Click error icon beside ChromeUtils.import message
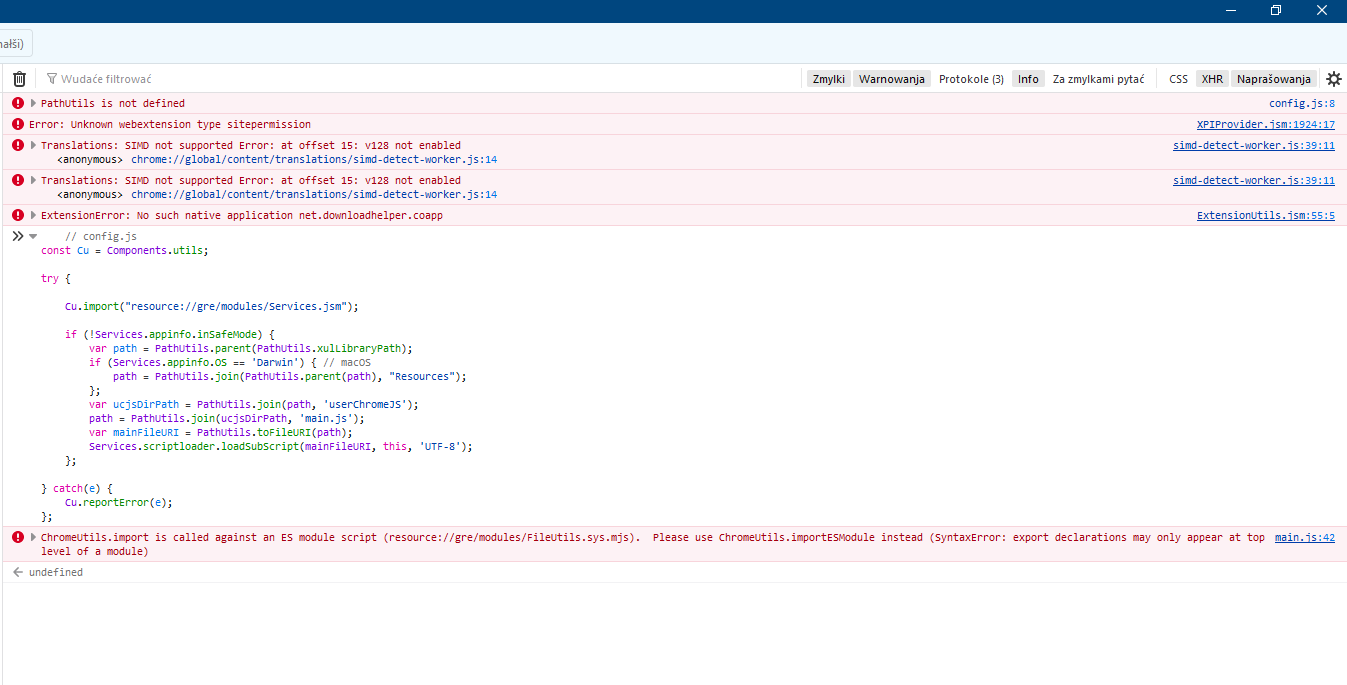The height and width of the screenshot is (685, 1347). tap(18, 538)
